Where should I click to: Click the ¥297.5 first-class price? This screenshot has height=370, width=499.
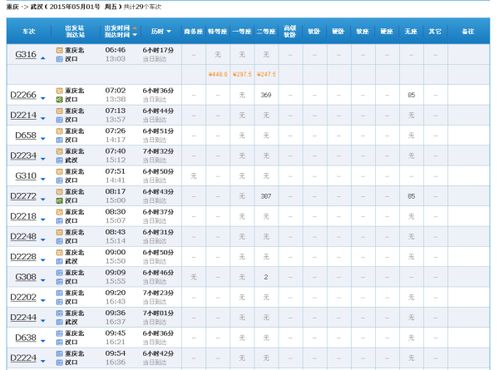click(x=242, y=74)
